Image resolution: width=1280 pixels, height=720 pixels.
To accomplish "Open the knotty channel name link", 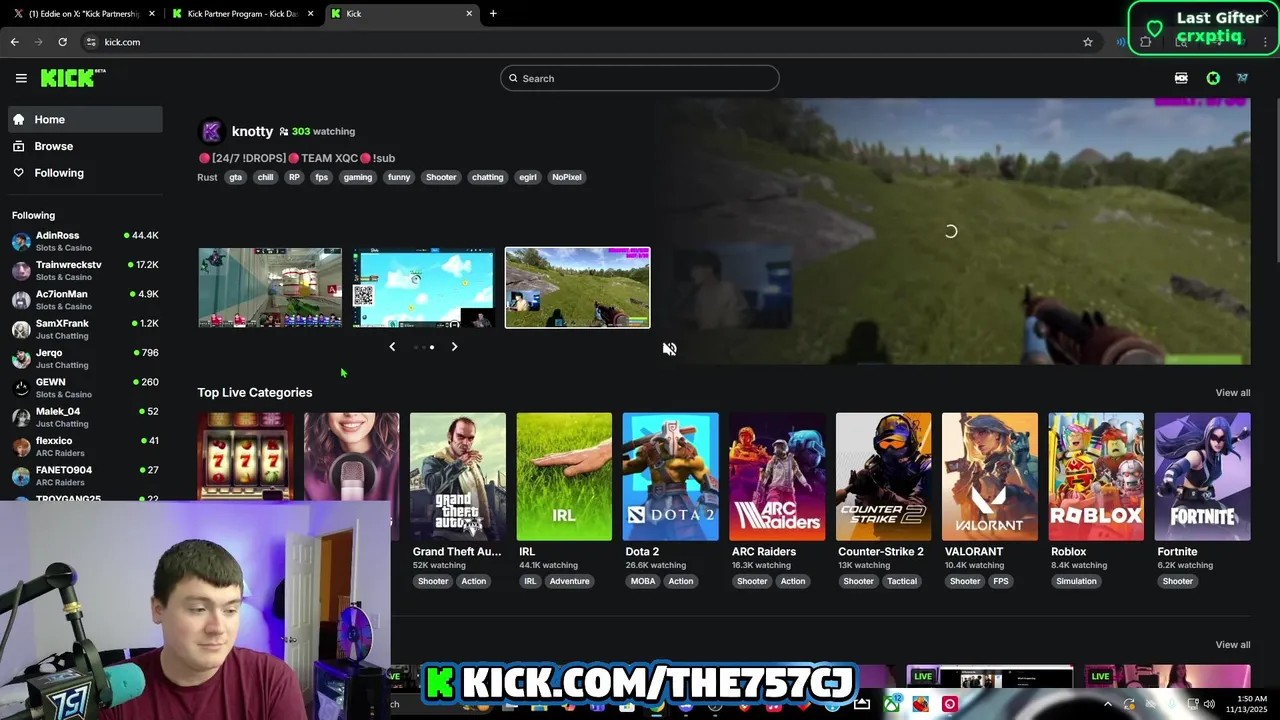I will [252, 131].
